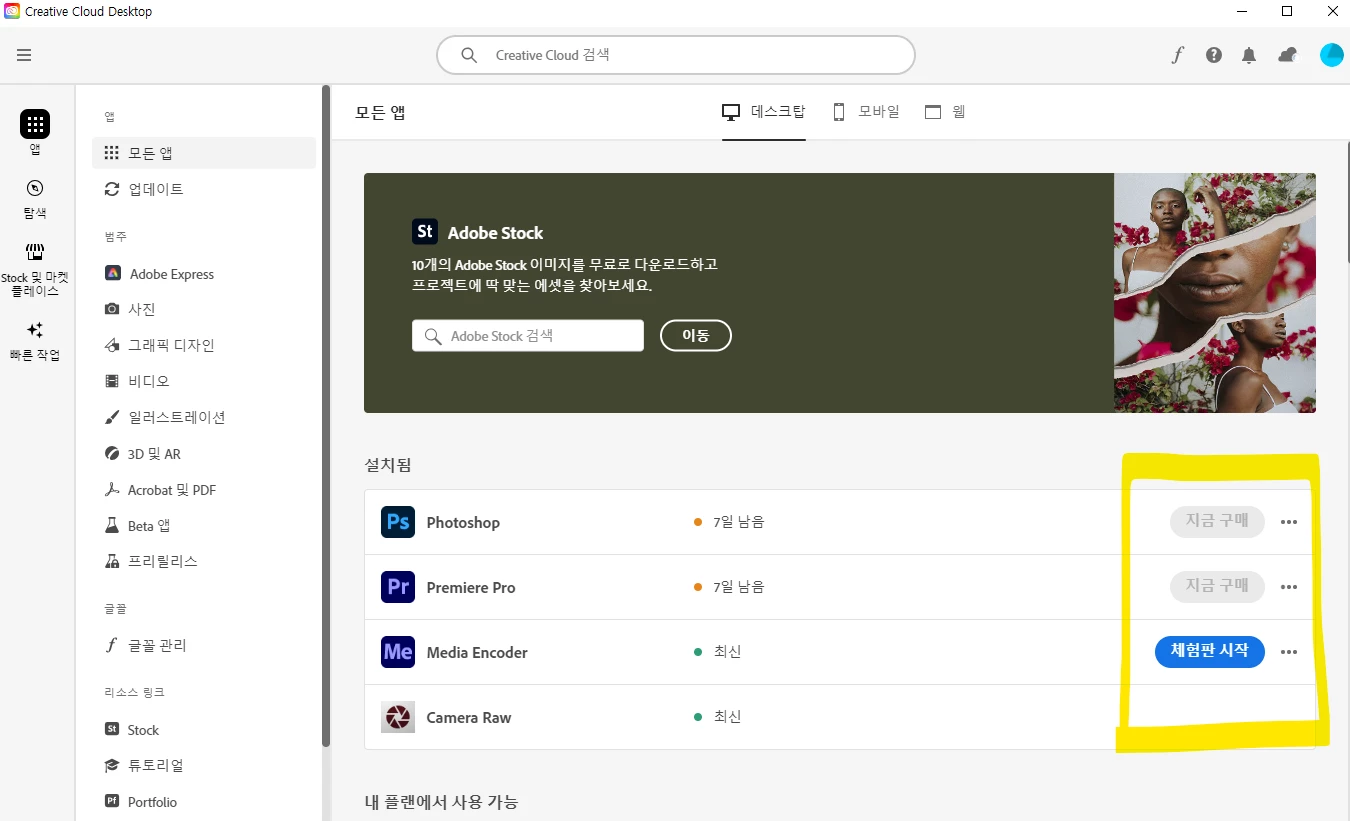Image resolution: width=1350 pixels, height=821 pixels.
Task: Click the Camera Raw app icon
Action: (398, 717)
